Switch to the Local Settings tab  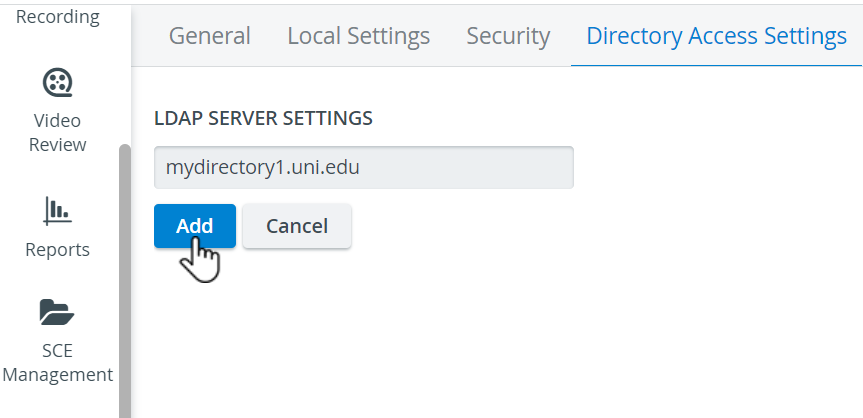tap(358, 36)
